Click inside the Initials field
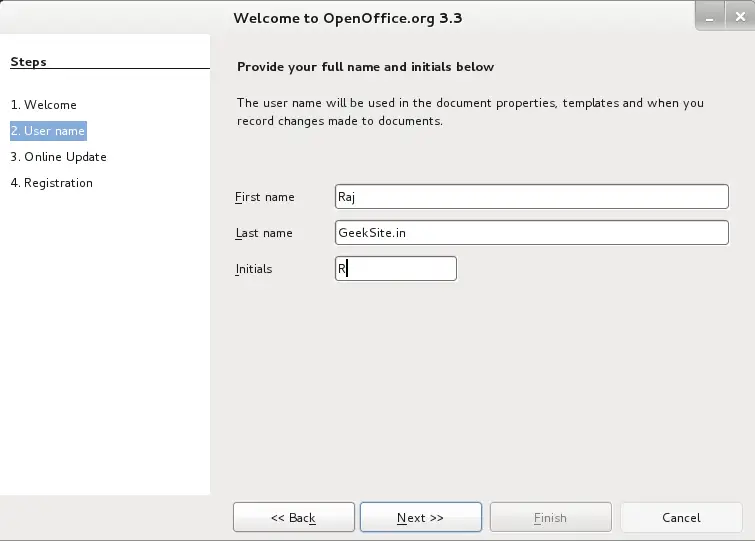Image resolution: width=755 pixels, height=541 pixels. pos(396,269)
